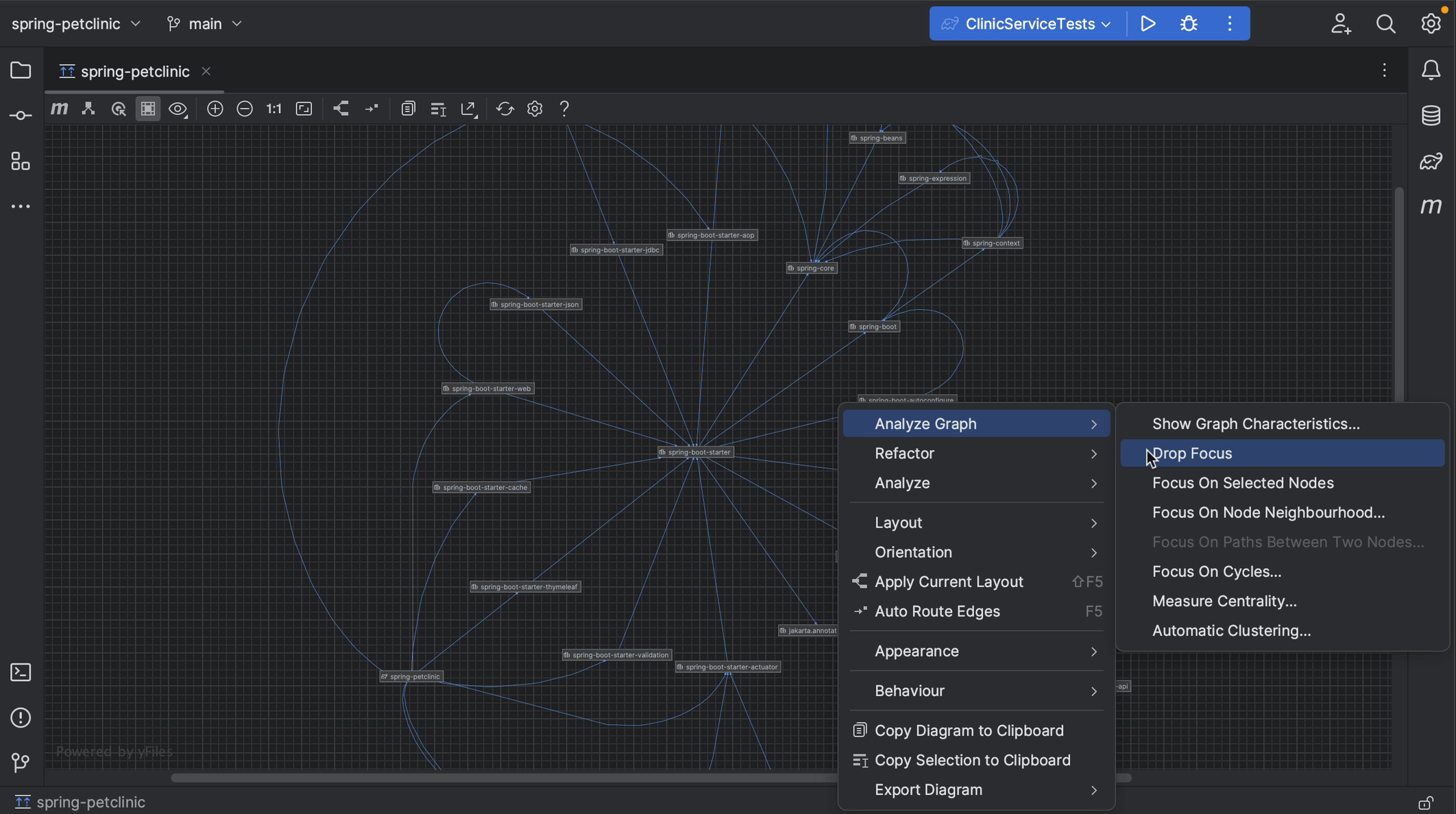Click the diagram settings gear icon
Image resolution: width=1456 pixels, height=814 pixels.
click(535, 108)
